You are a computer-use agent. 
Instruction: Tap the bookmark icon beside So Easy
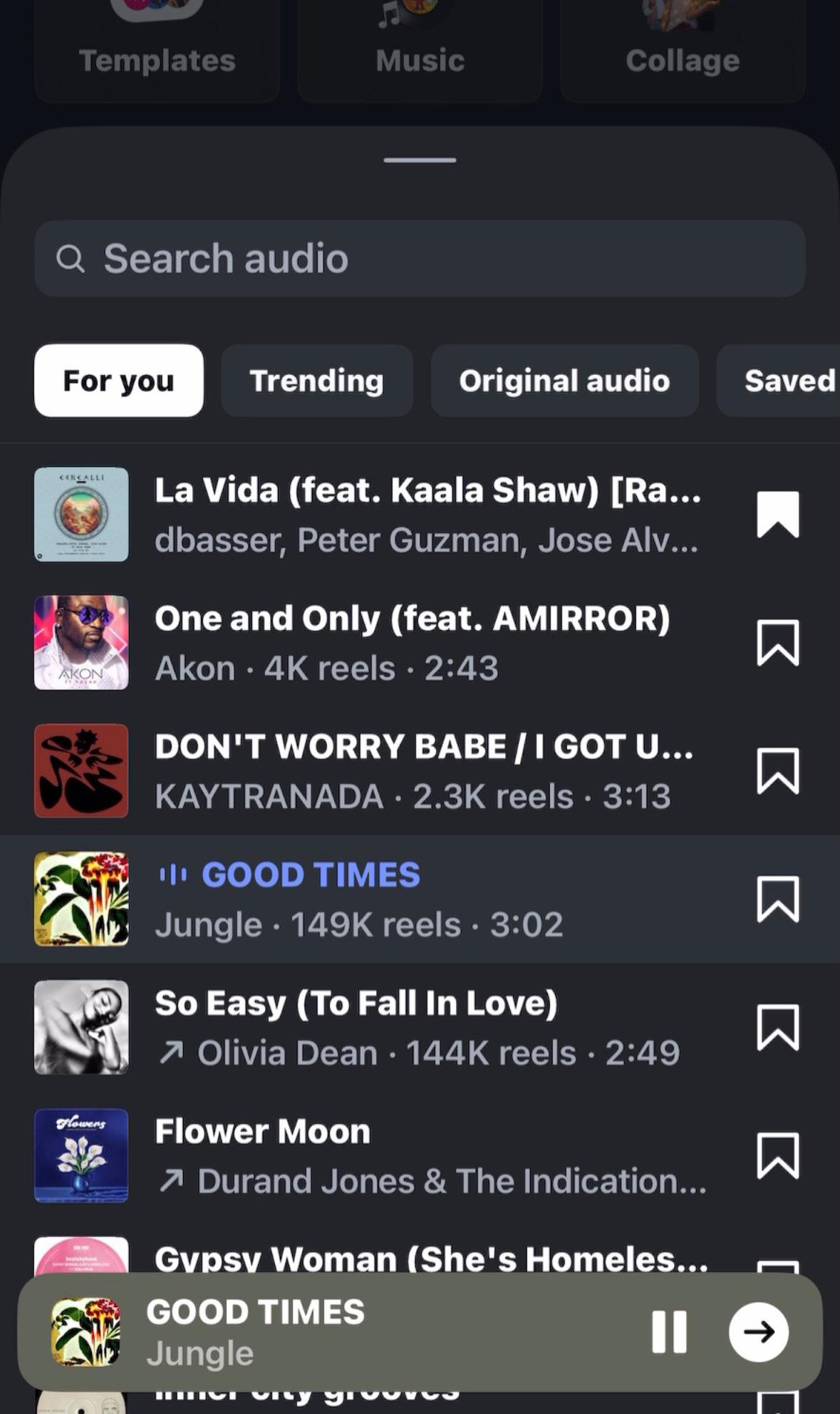point(777,1027)
